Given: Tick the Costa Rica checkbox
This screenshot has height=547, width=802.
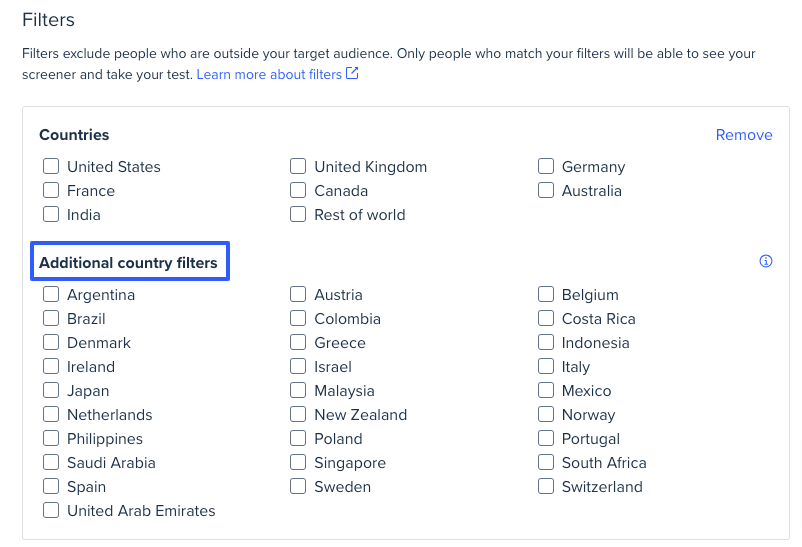Looking at the screenshot, I should click(546, 318).
